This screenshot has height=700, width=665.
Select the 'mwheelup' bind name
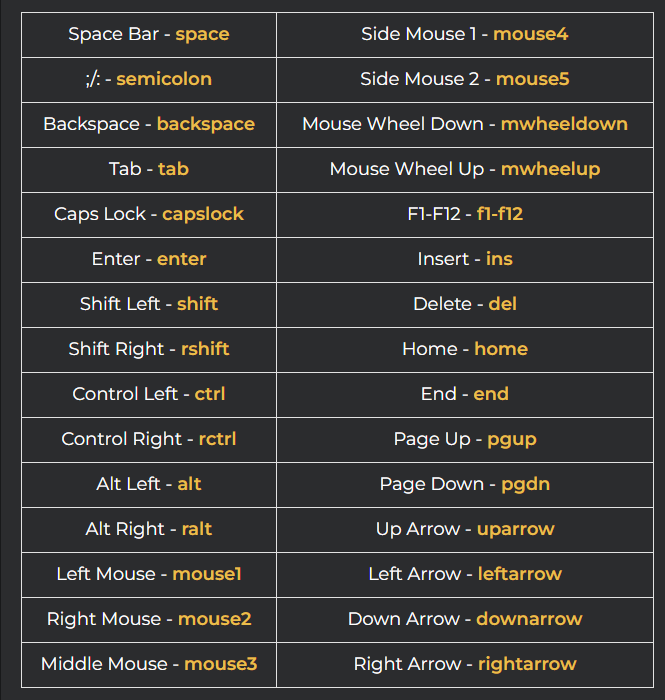(x=550, y=169)
